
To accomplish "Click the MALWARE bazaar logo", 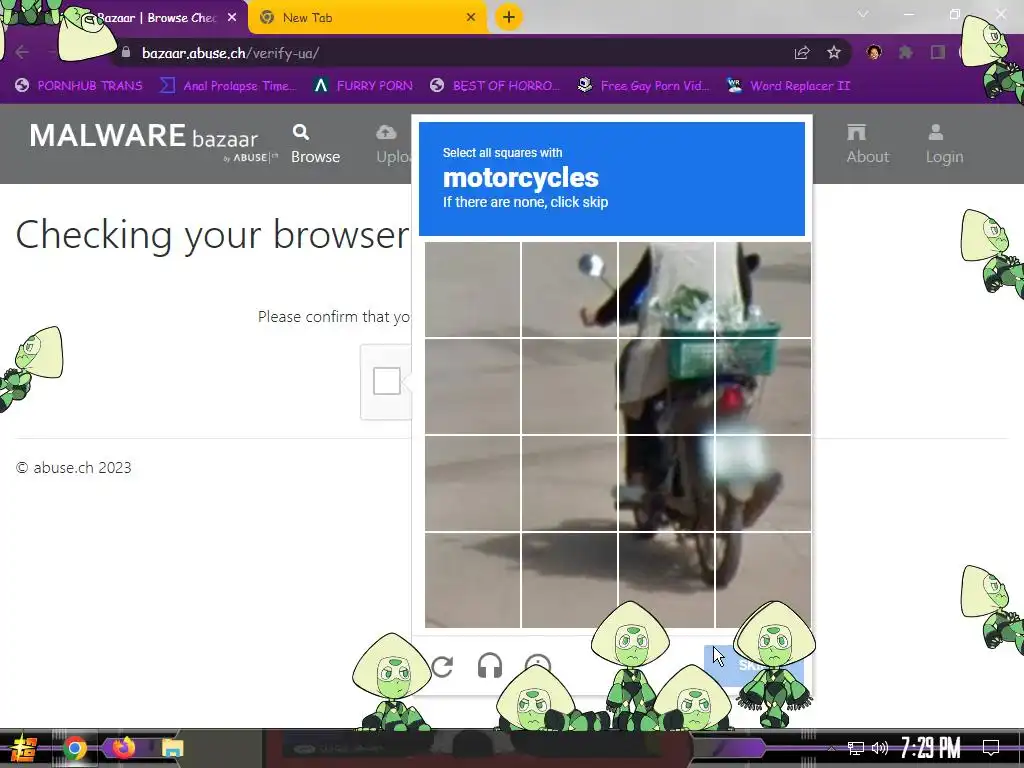I will 153,140.
